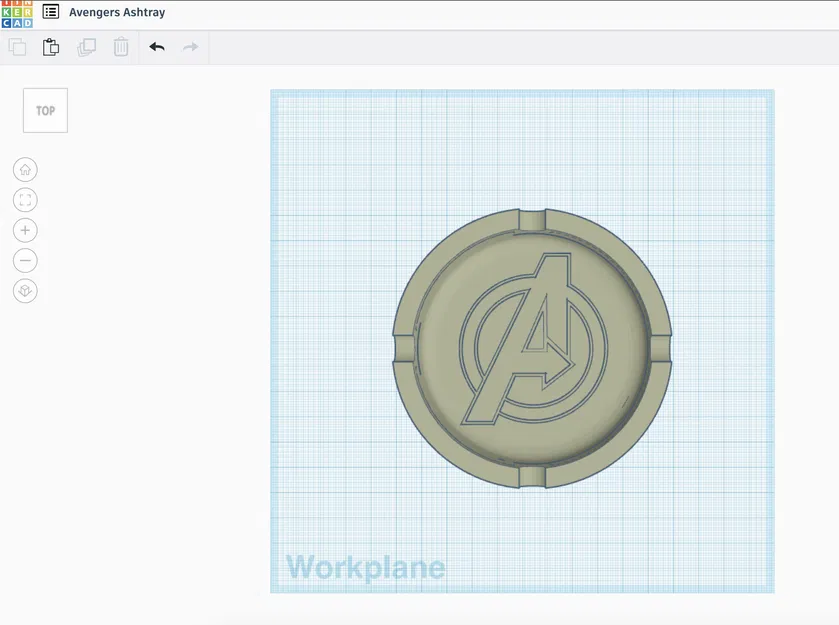839x625 pixels.
Task: Fit the view to the design
Action: (x=24, y=198)
